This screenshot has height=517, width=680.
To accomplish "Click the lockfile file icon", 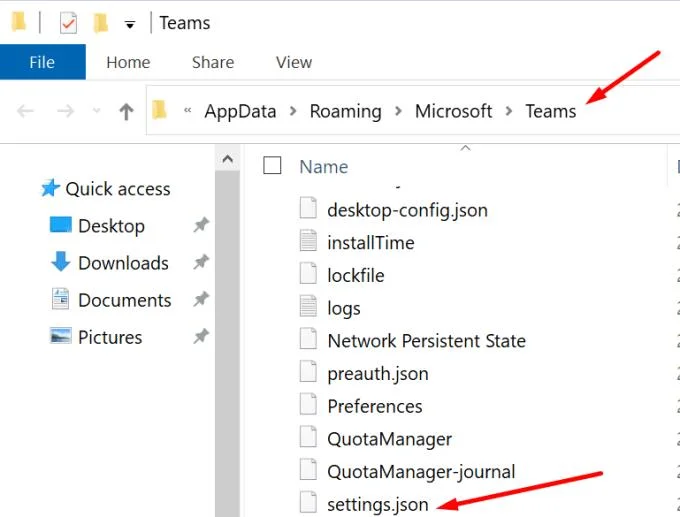I will (x=308, y=273).
